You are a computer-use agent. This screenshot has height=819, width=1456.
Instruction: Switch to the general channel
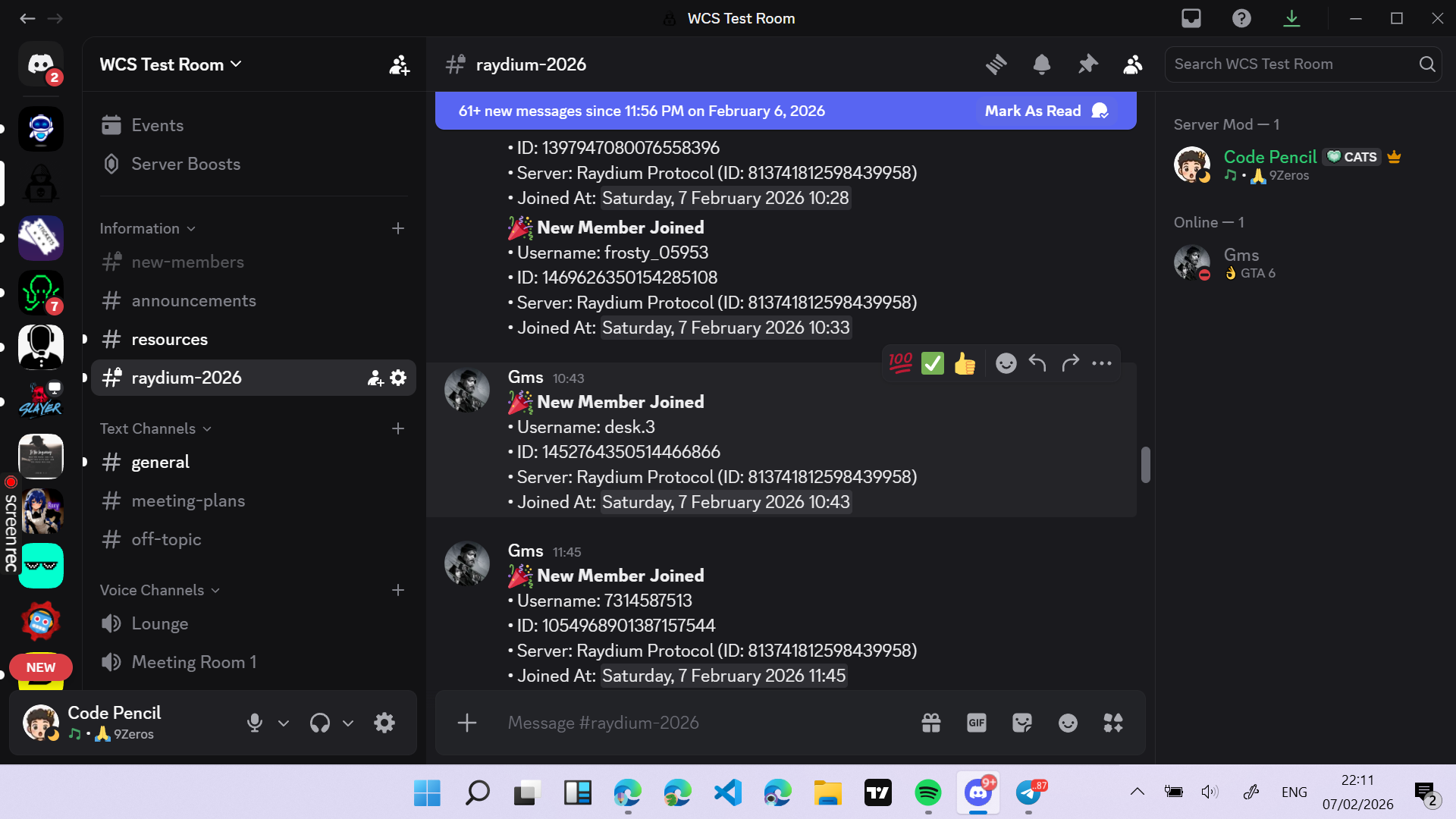(160, 462)
